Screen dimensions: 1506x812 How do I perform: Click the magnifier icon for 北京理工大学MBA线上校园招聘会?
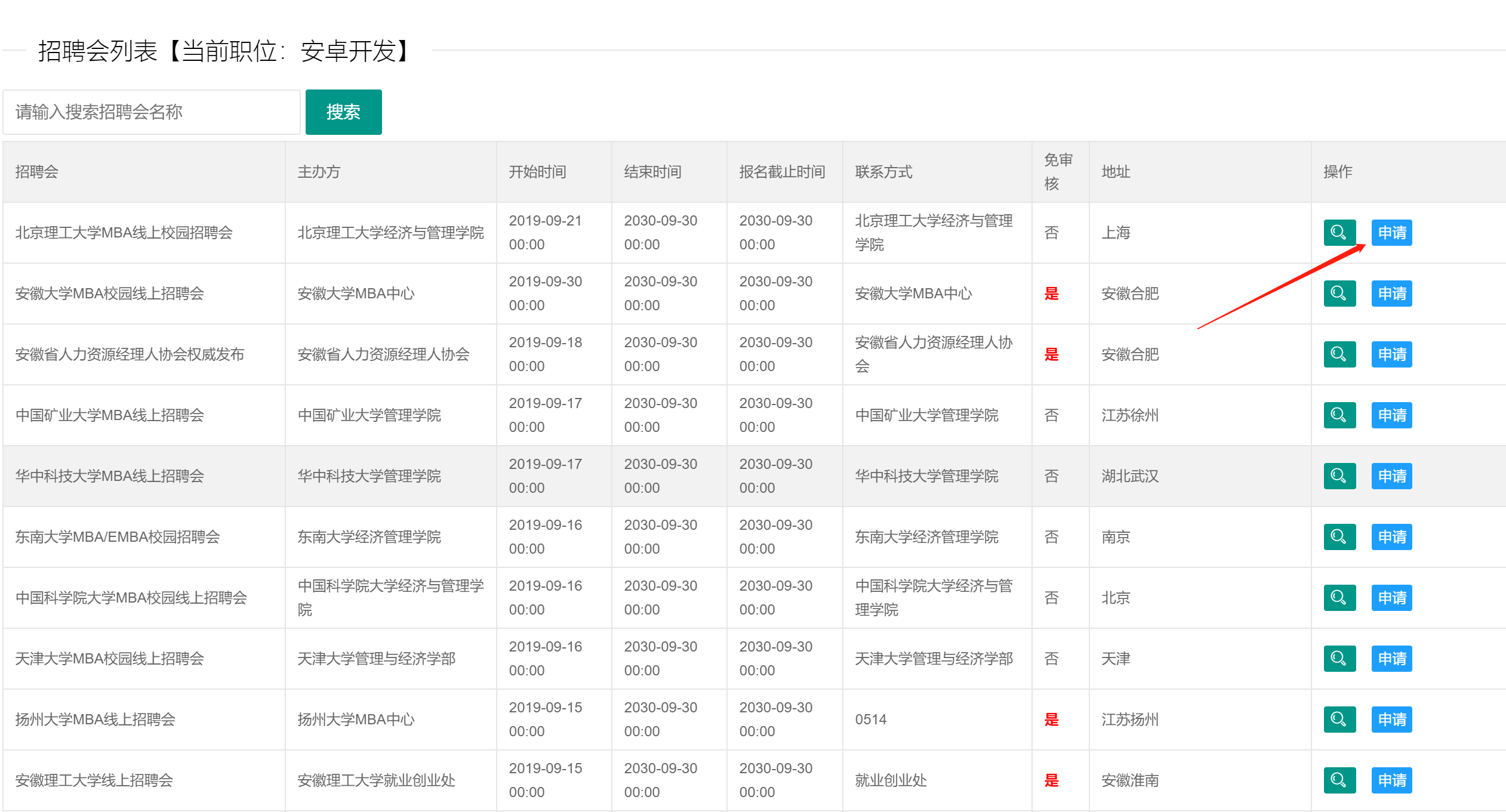coord(1339,233)
